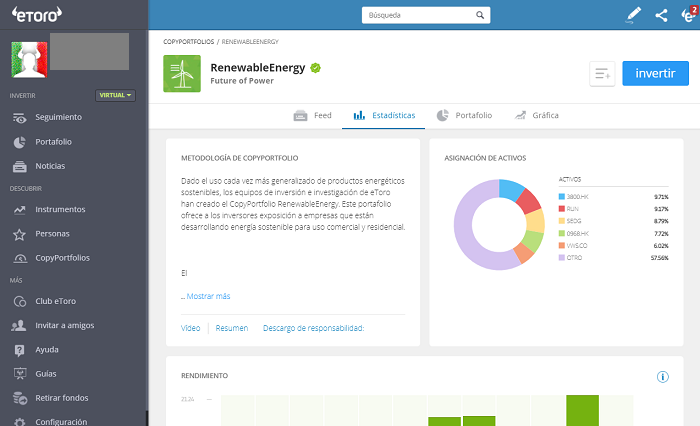Screen dimensions: 700x426
Task: Click the purple OTRO legend swatch
Action: 562,258
